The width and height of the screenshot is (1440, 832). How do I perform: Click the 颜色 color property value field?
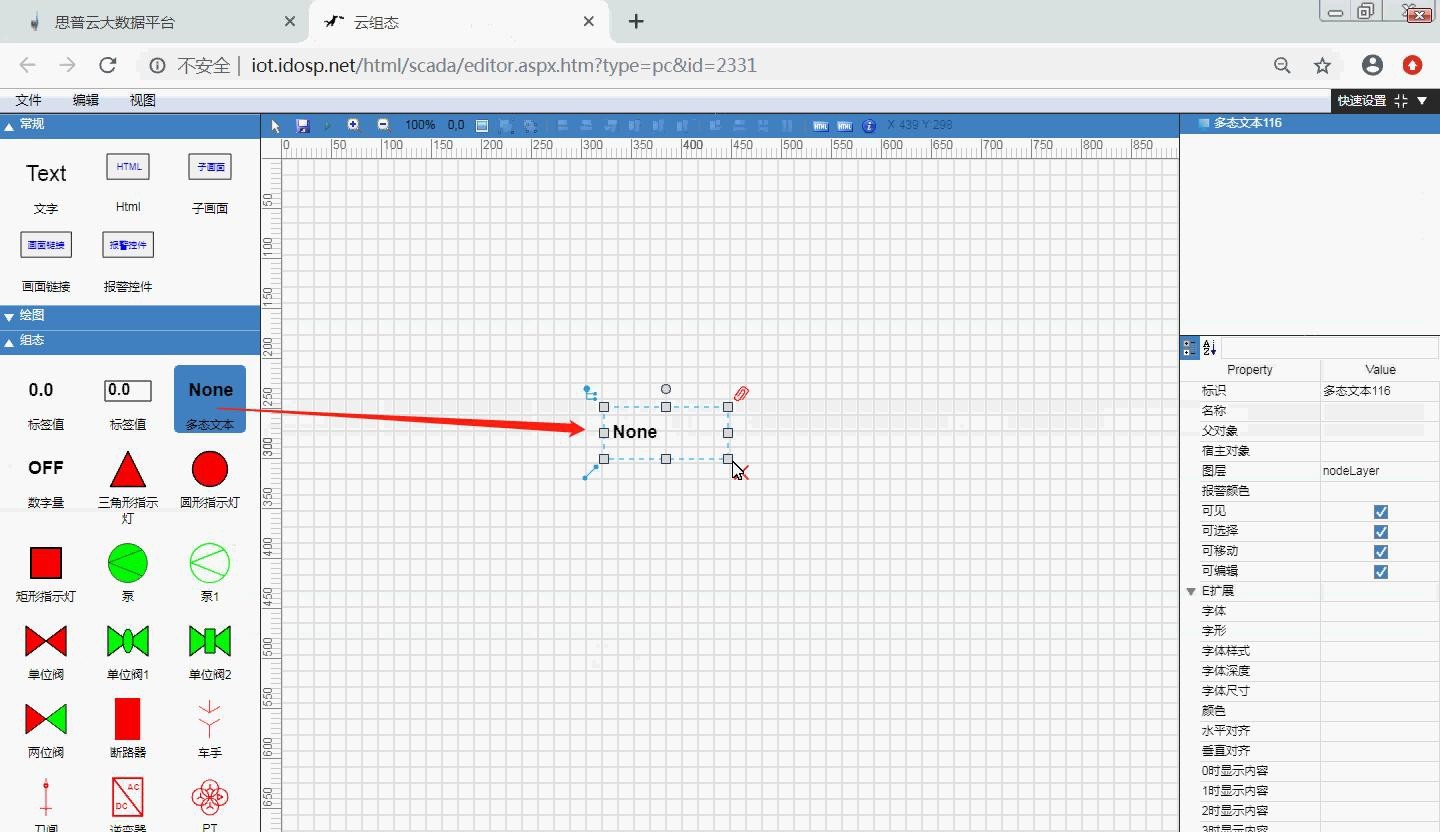pos(1380,711)
